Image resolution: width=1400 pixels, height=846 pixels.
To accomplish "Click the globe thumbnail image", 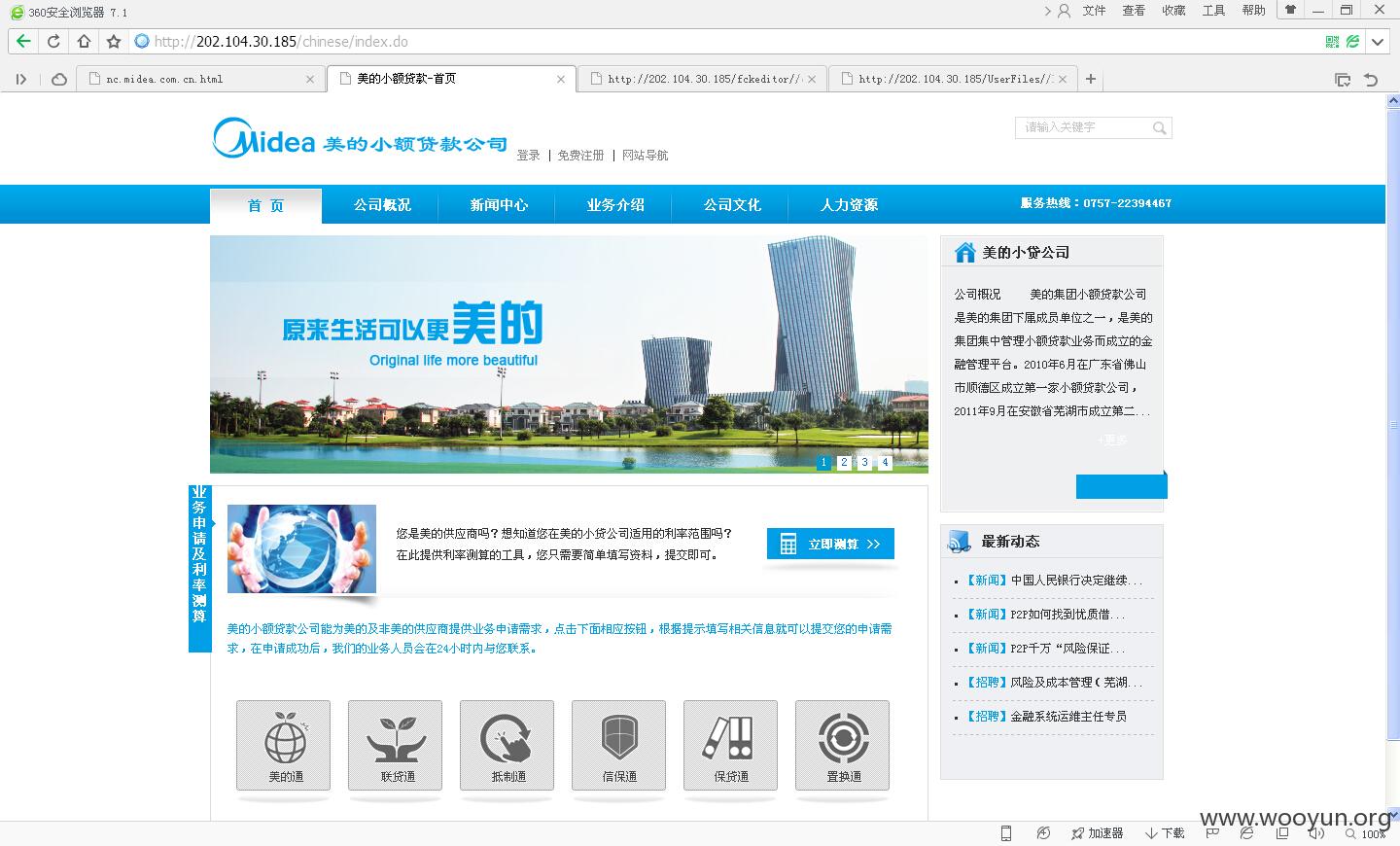I will (x=301, y=548).
